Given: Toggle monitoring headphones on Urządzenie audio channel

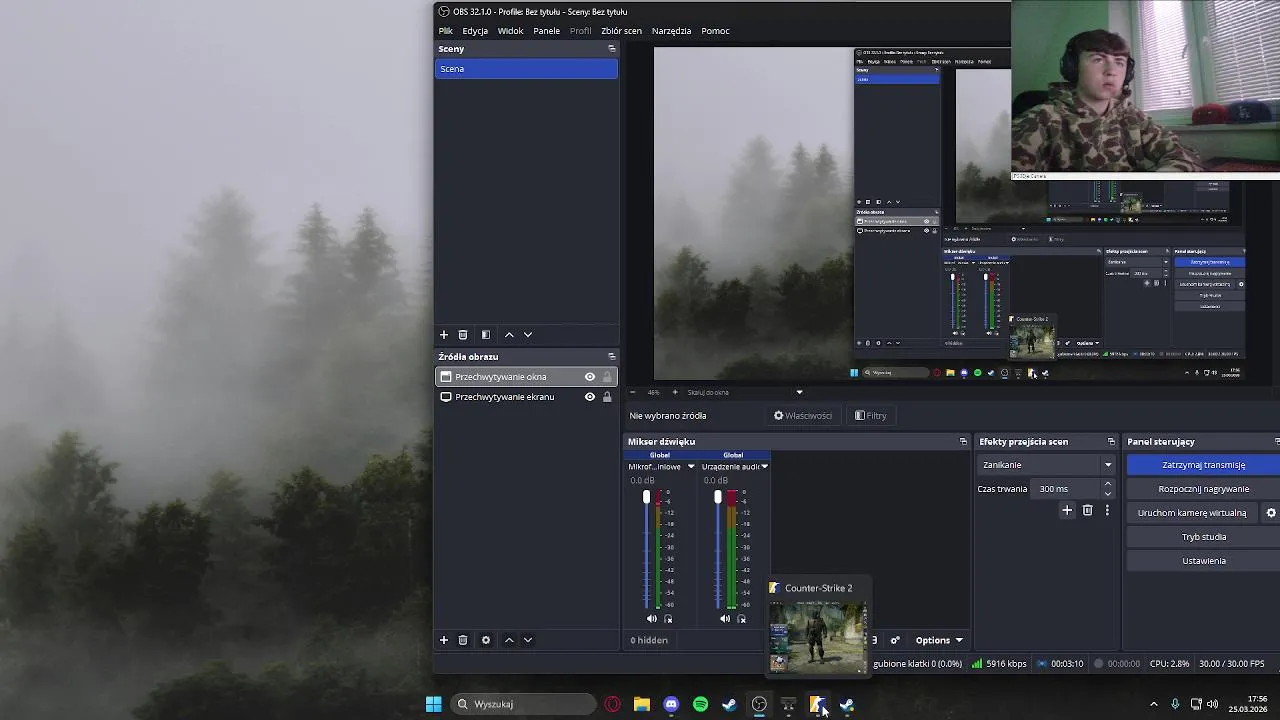Looking at the screenshot, I should [741, 619].
